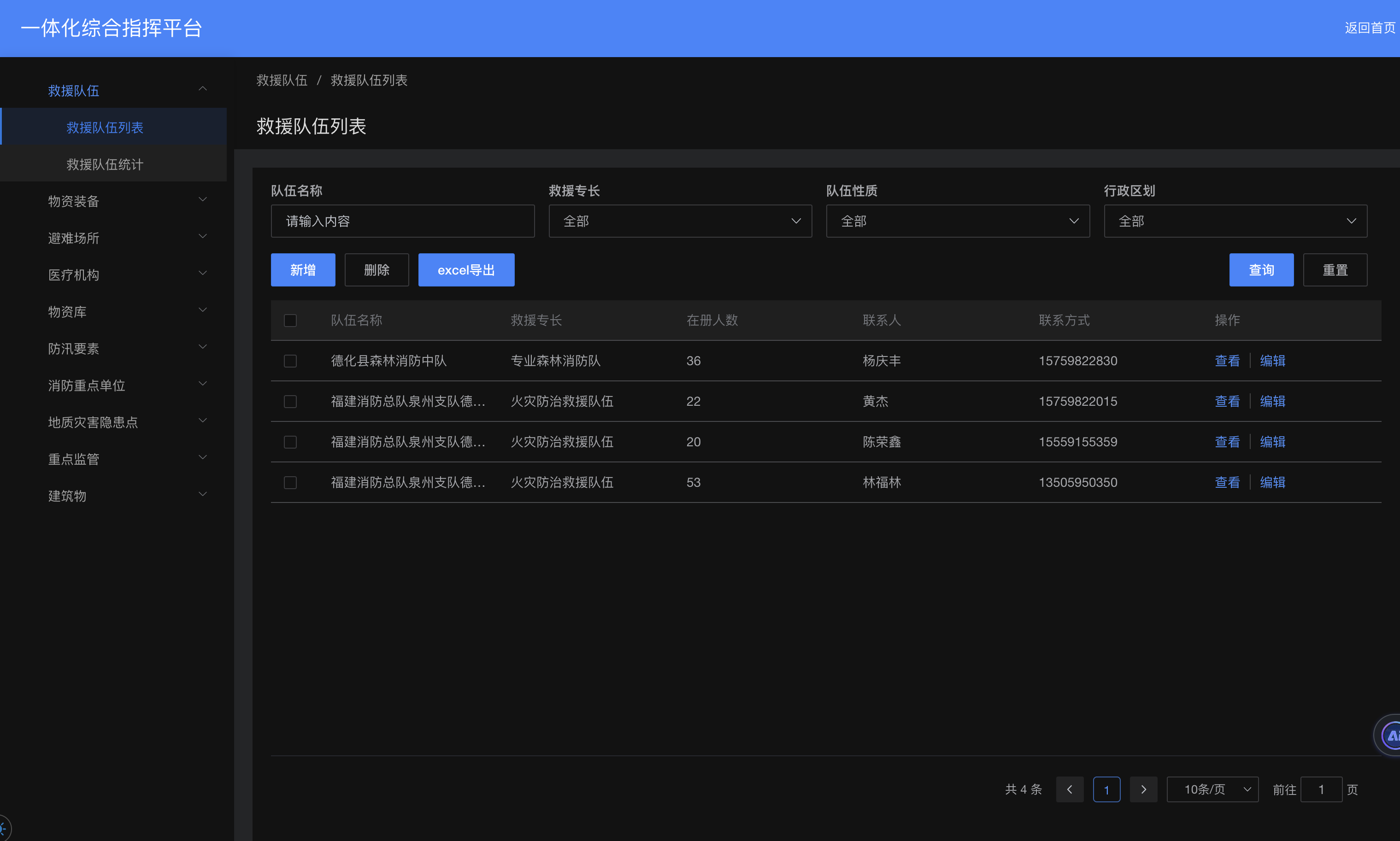Change the 10条/页 page size dropdown

(1212, 789)
